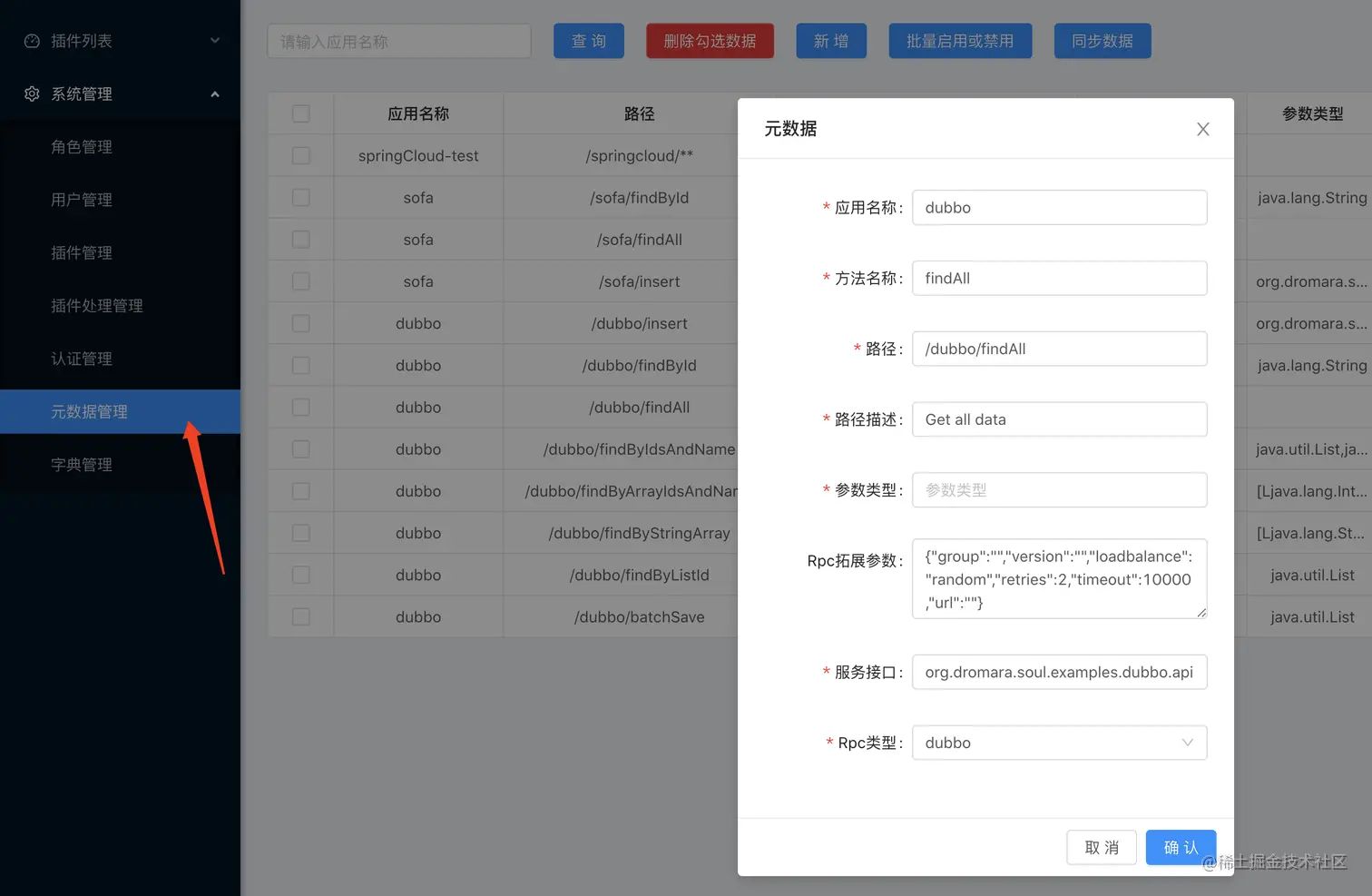Click the 应用名称 column header
Image resolution: width=1372 pixels, height=896 pixels.
418,113
